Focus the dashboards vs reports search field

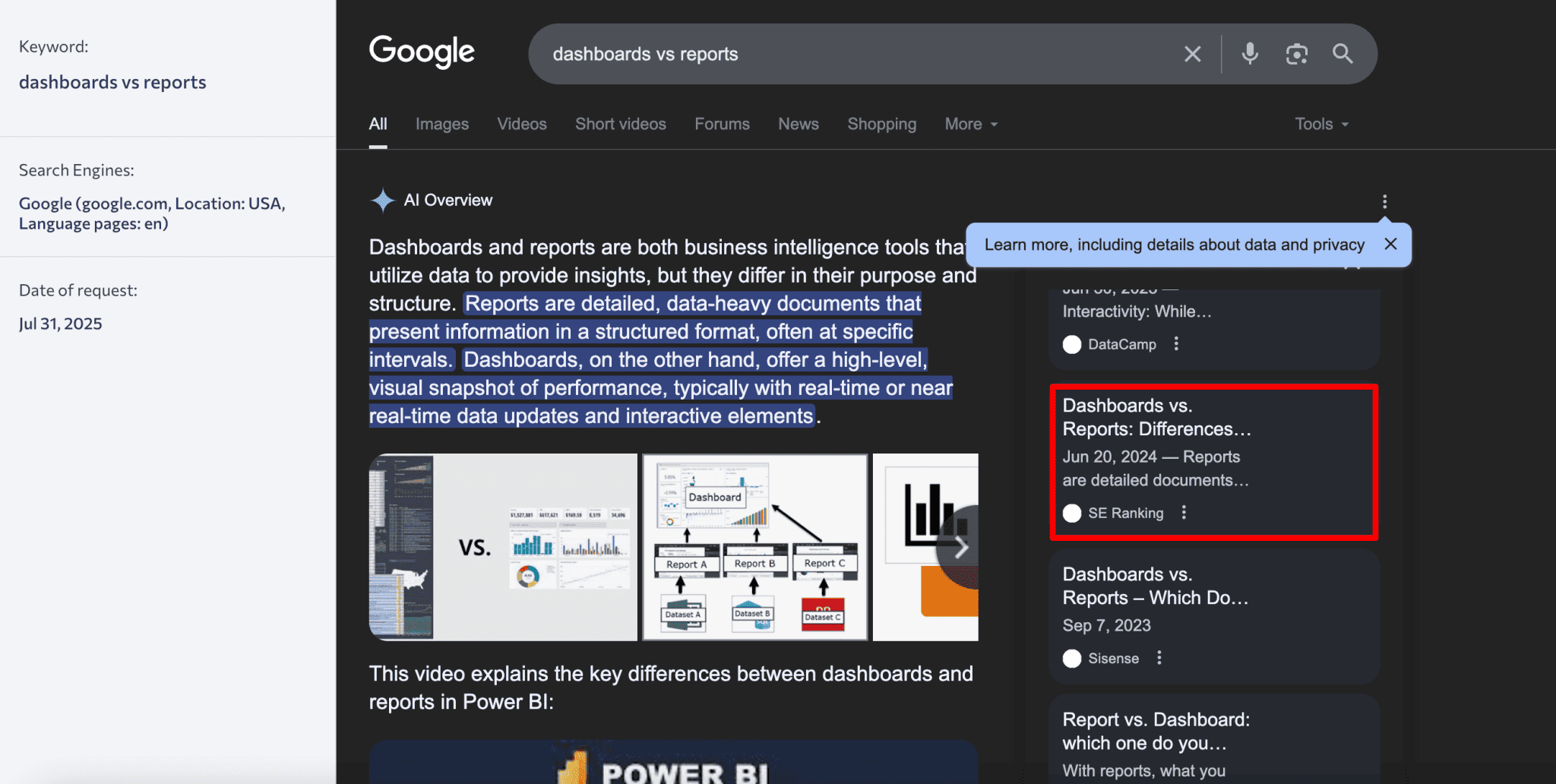pos(836,54)
